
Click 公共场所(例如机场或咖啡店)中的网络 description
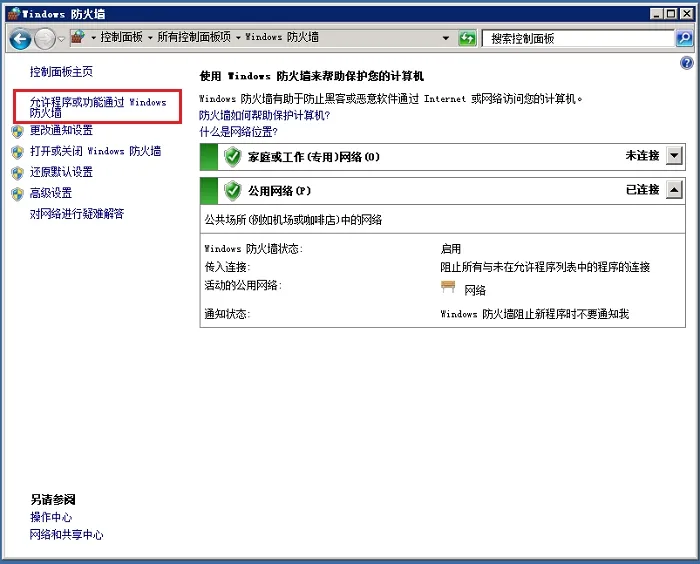click(293, 220)
